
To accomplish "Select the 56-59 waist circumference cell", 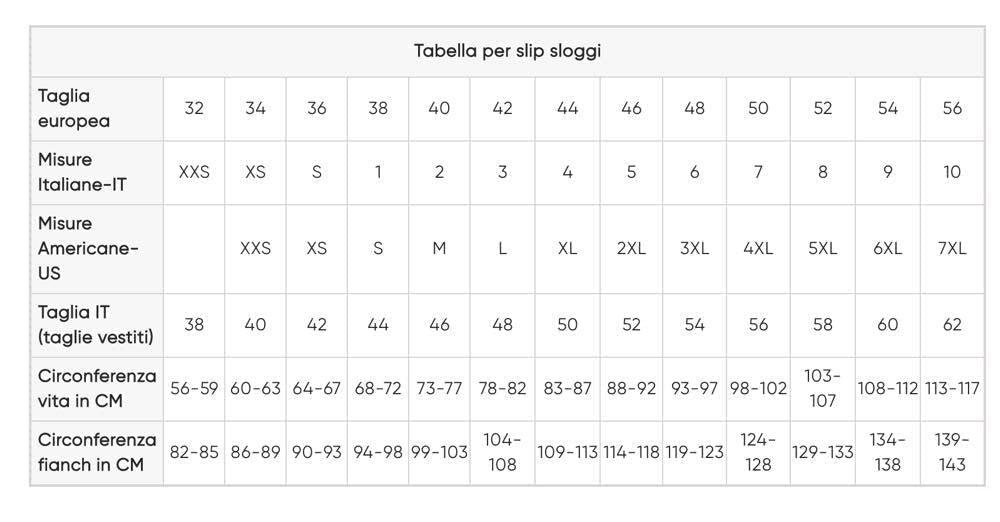I will click(x=194, y=388).
